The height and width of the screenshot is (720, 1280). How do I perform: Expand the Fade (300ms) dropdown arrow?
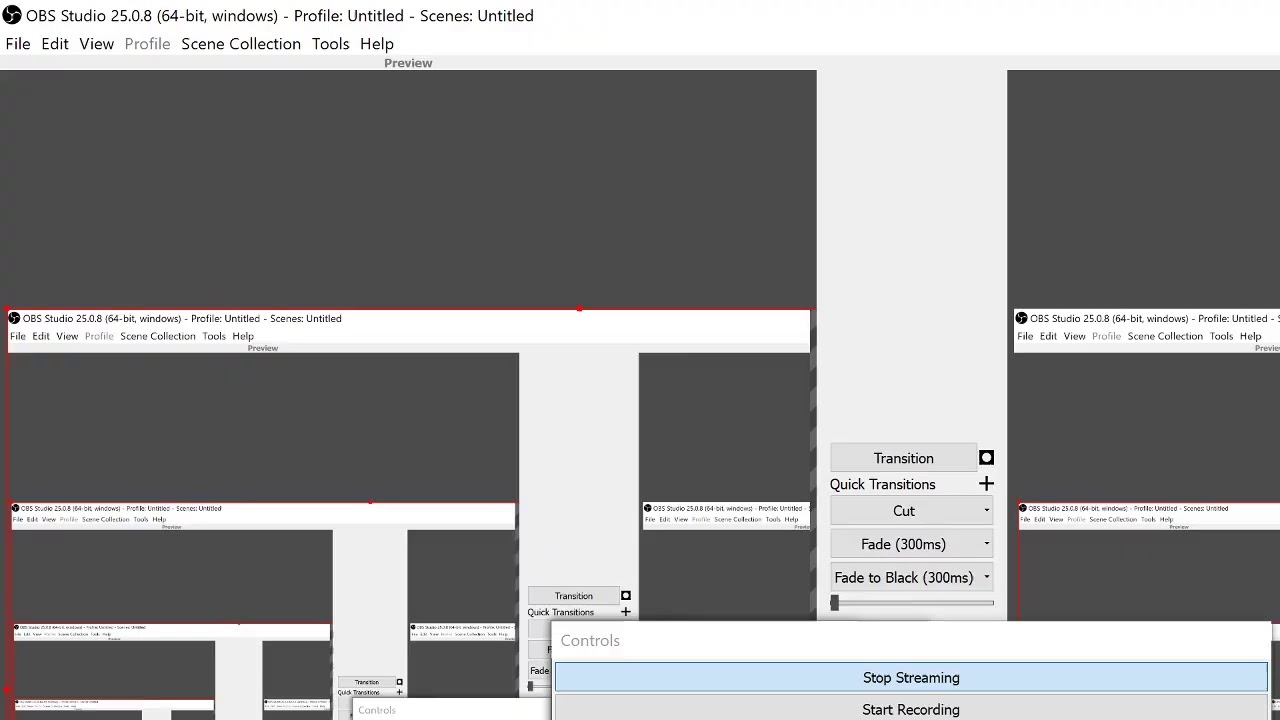coord(986,544)
